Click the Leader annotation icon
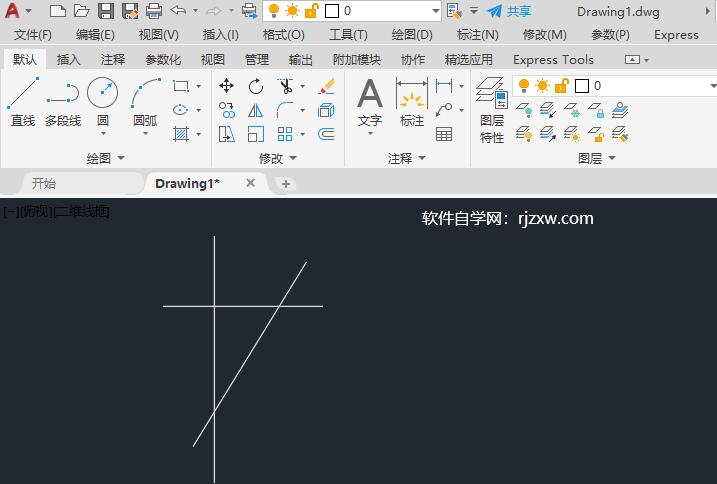 444,110
